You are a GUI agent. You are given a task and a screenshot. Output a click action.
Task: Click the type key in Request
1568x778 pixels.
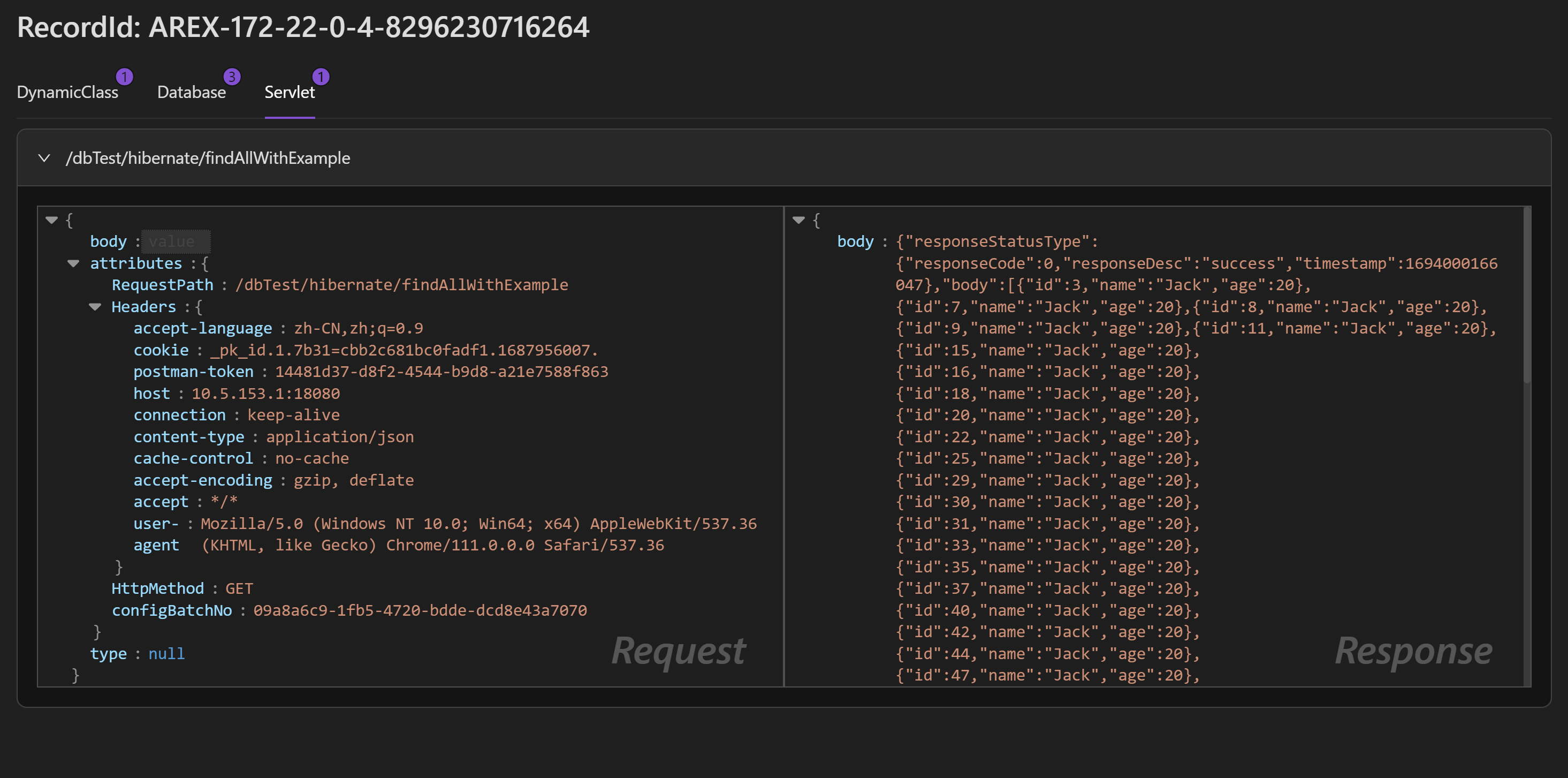[108, 654]
